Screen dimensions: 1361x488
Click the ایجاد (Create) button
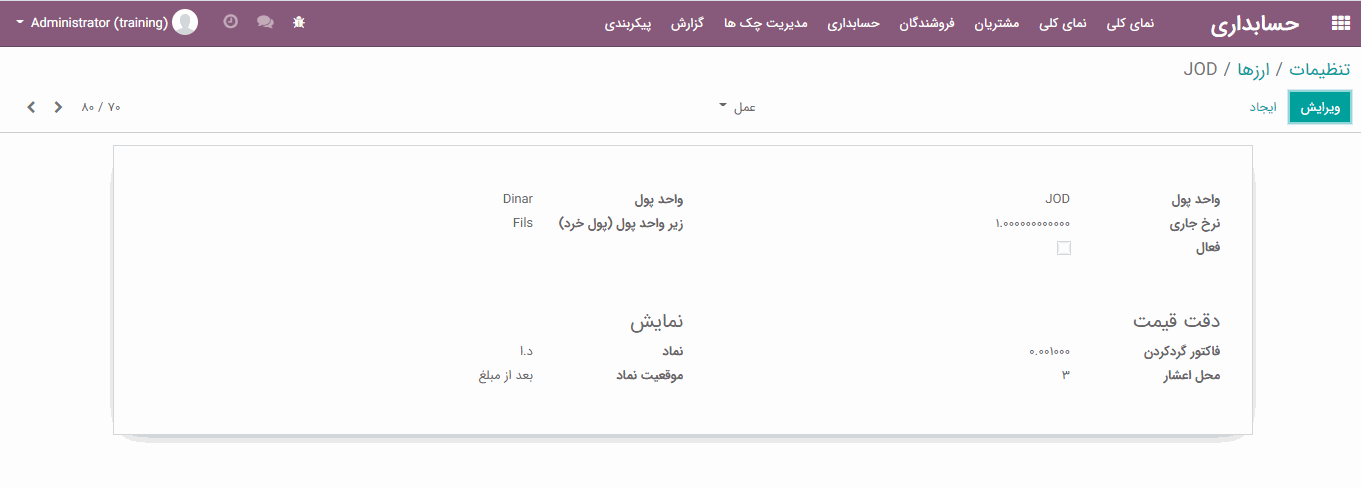(x=1263, y=107)
